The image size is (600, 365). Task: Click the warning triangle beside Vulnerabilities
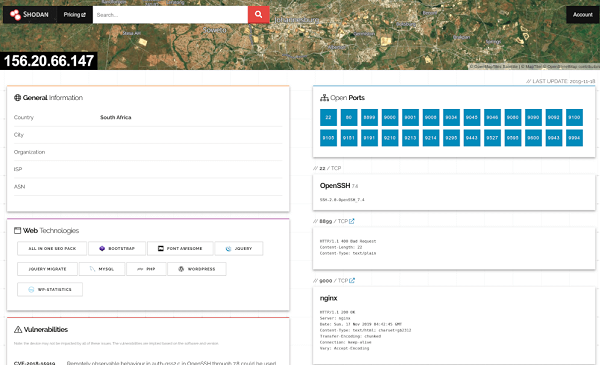(x=18, y=329)
